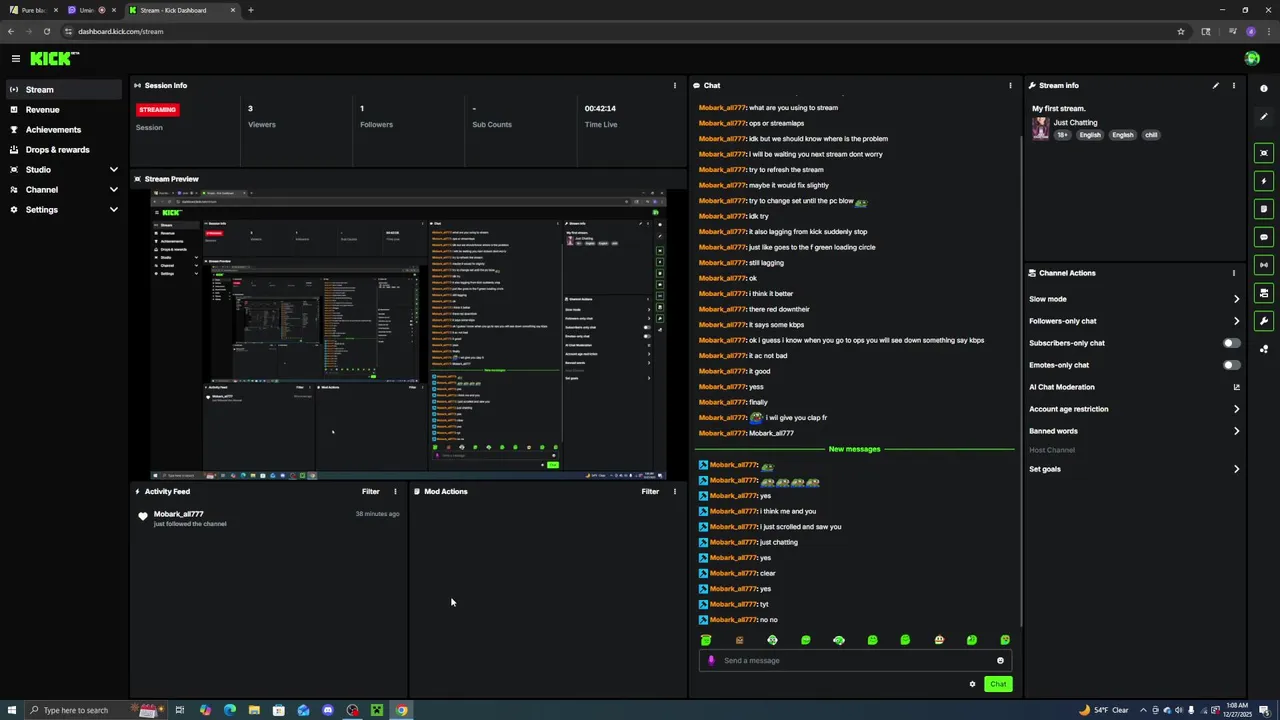Open the Activity Feed options menu
1280x720 pixels.
tap(395, 492)
